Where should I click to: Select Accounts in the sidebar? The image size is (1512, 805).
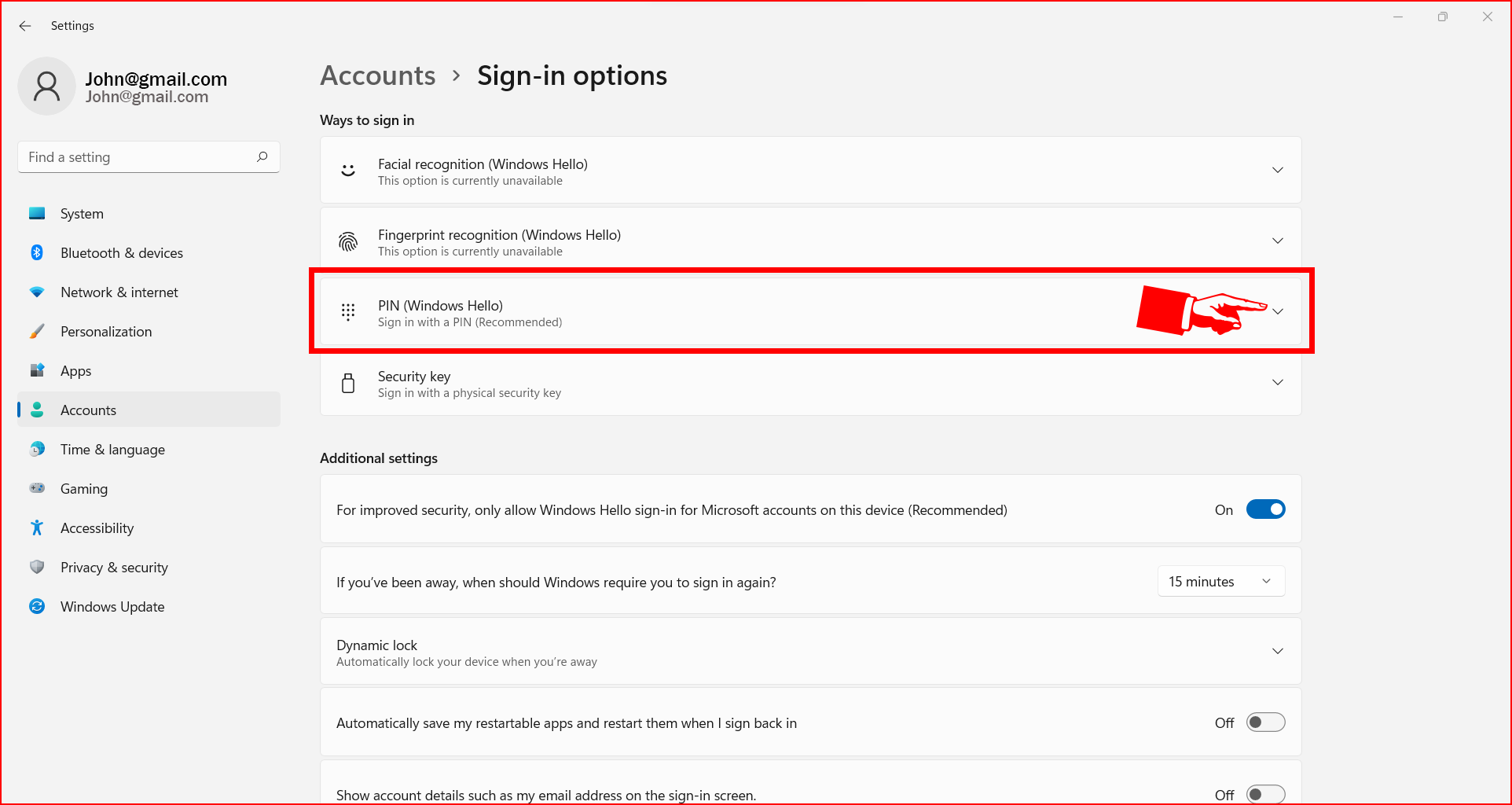click(88, 410)
